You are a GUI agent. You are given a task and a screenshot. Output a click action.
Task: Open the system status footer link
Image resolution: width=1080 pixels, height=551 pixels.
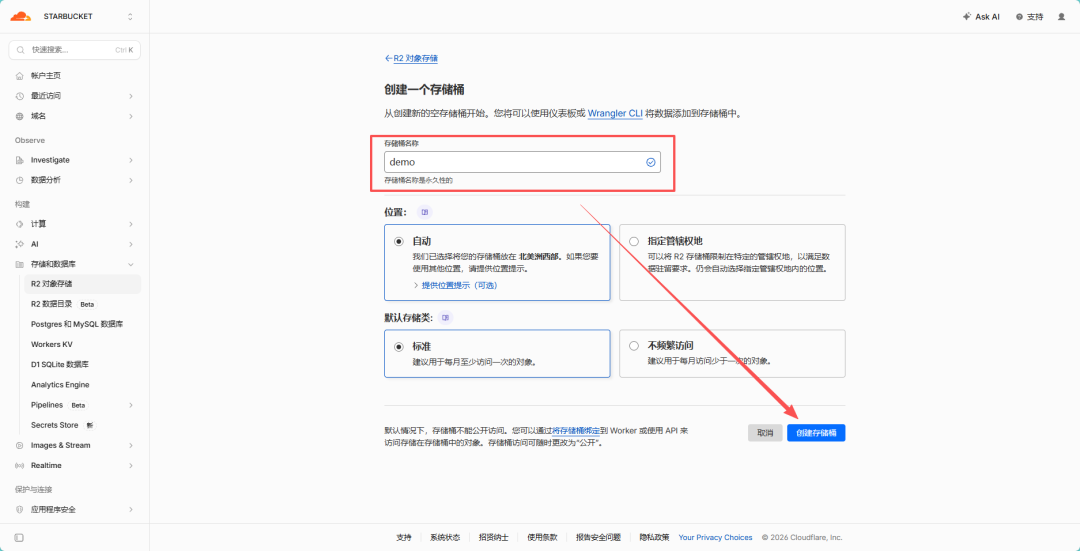(445, 537)
